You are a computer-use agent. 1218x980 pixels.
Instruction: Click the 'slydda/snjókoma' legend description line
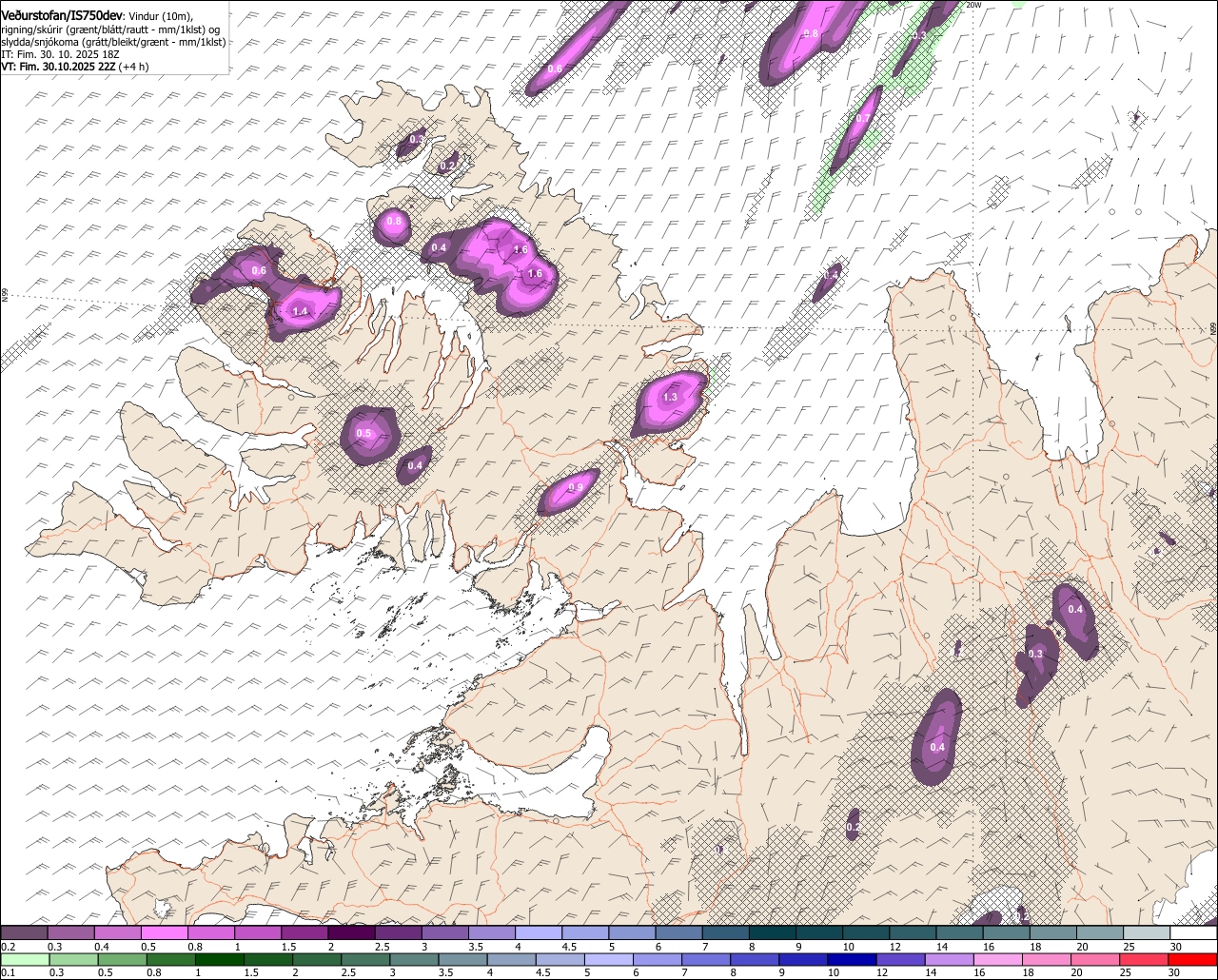(x=113, y=43)
